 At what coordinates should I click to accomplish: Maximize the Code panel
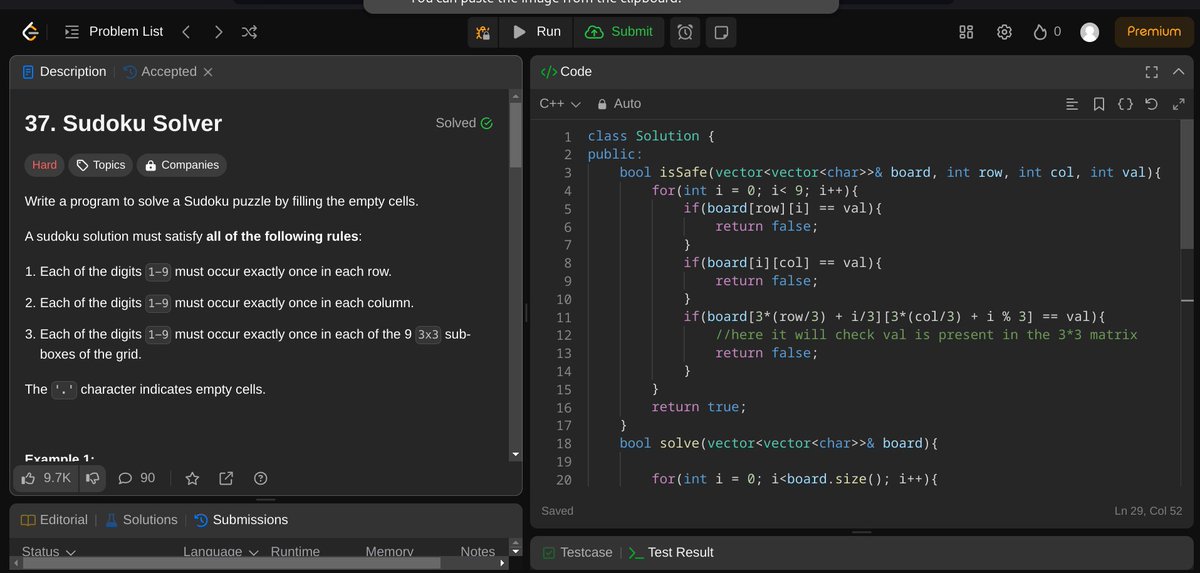[1151, 72]
